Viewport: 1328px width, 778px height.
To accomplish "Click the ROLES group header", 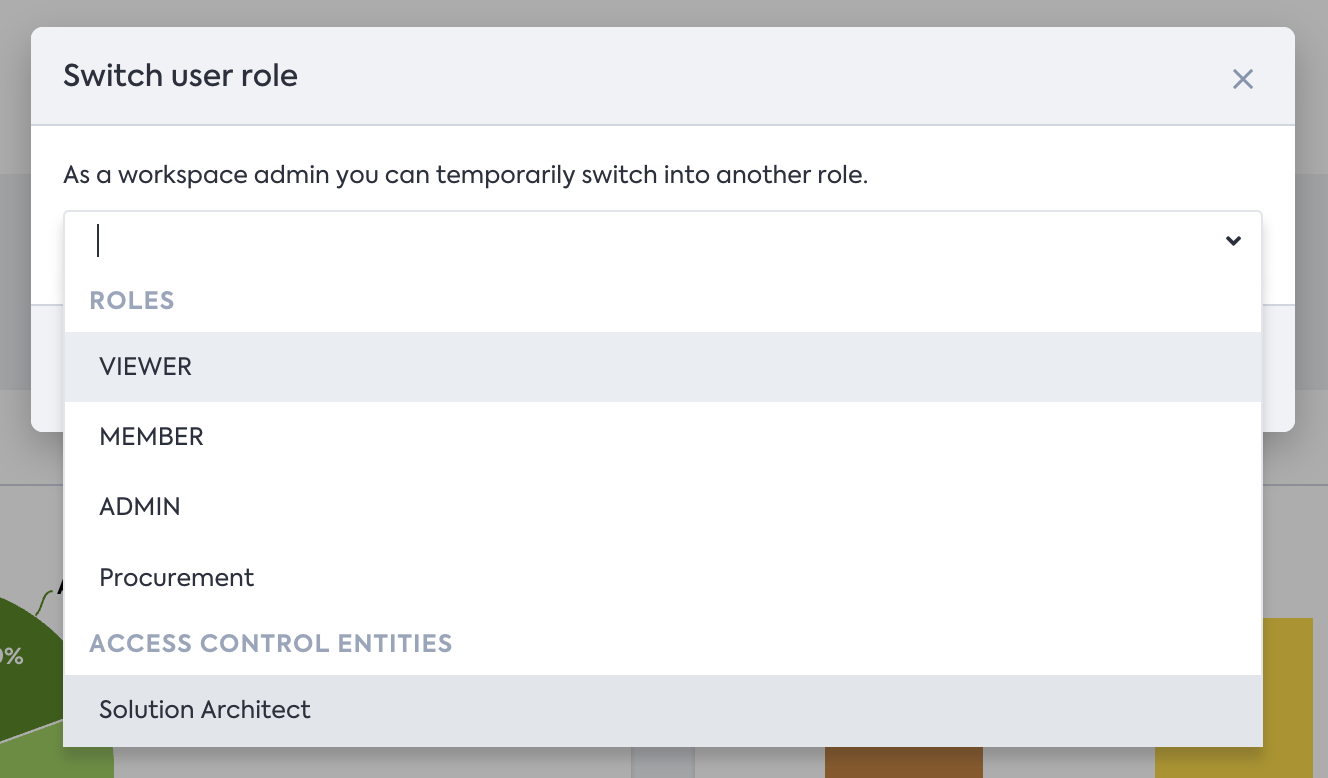I will click(132, 301).
